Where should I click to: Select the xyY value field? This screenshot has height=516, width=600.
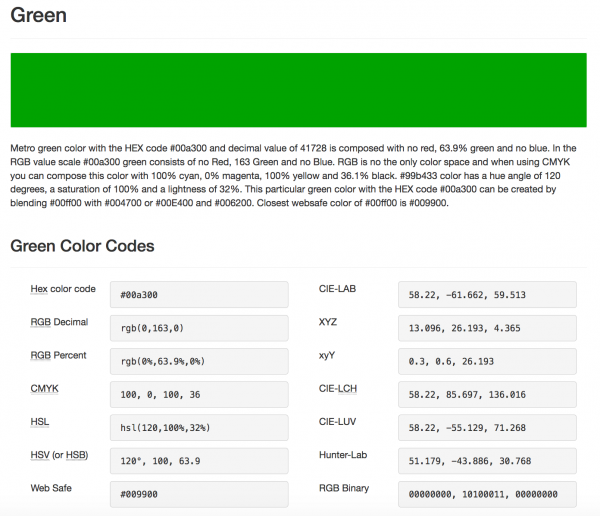pos(487,361)
